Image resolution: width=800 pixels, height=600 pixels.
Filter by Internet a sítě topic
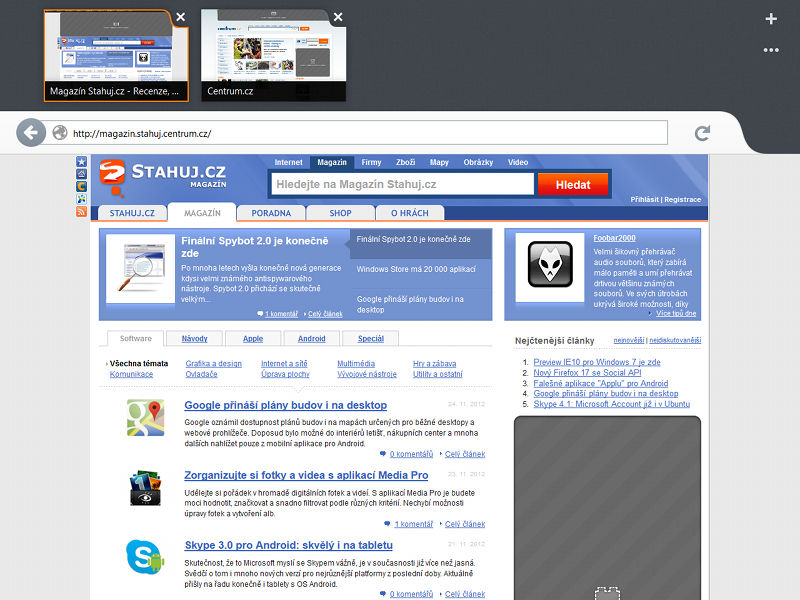pos(284,363)
